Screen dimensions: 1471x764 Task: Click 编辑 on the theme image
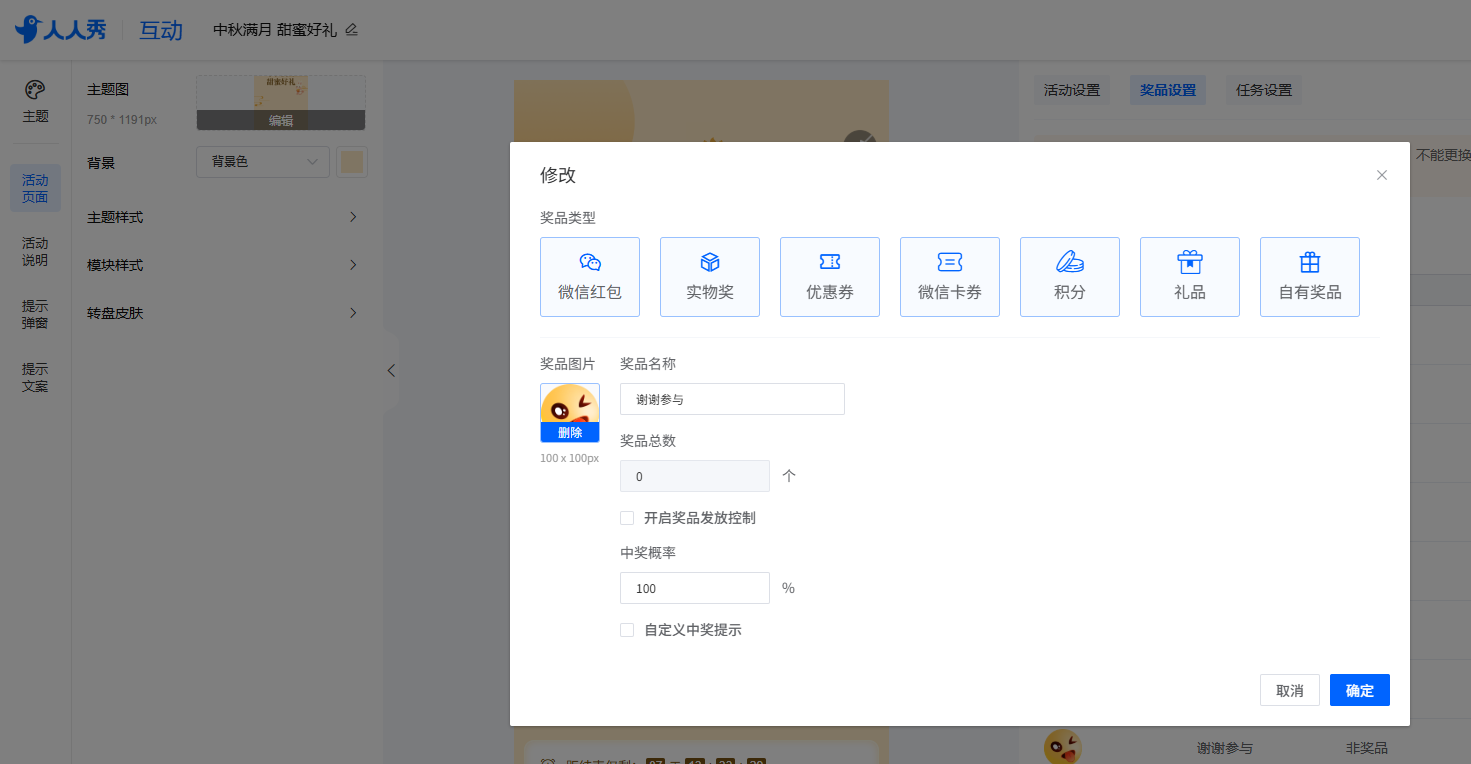281,120
